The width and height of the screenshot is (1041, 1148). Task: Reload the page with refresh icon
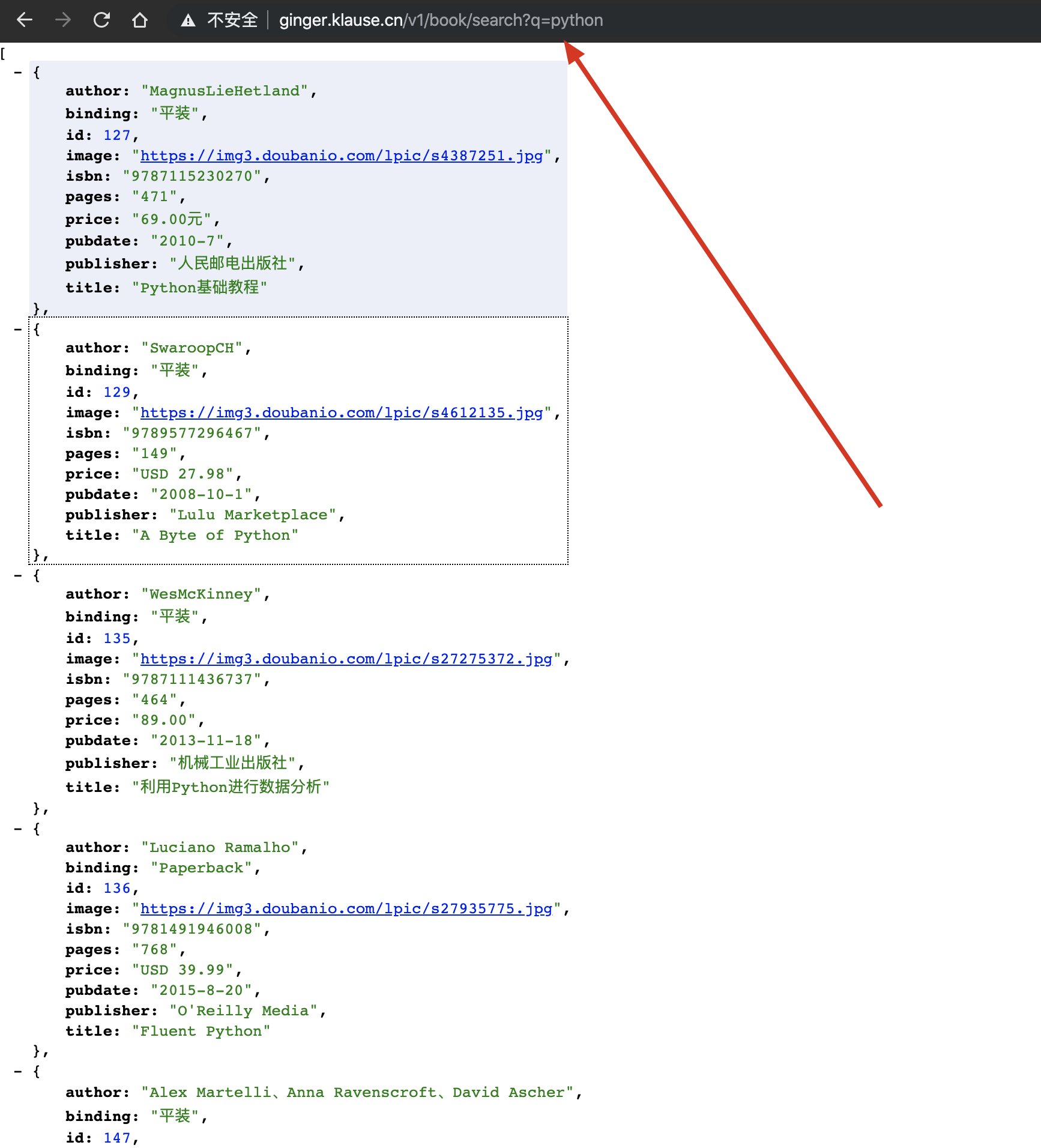tap(101, 20)
